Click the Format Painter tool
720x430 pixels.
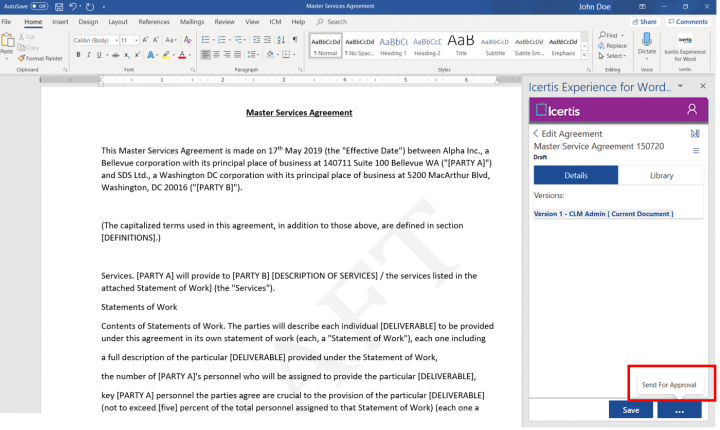click(x=41, y=58)
